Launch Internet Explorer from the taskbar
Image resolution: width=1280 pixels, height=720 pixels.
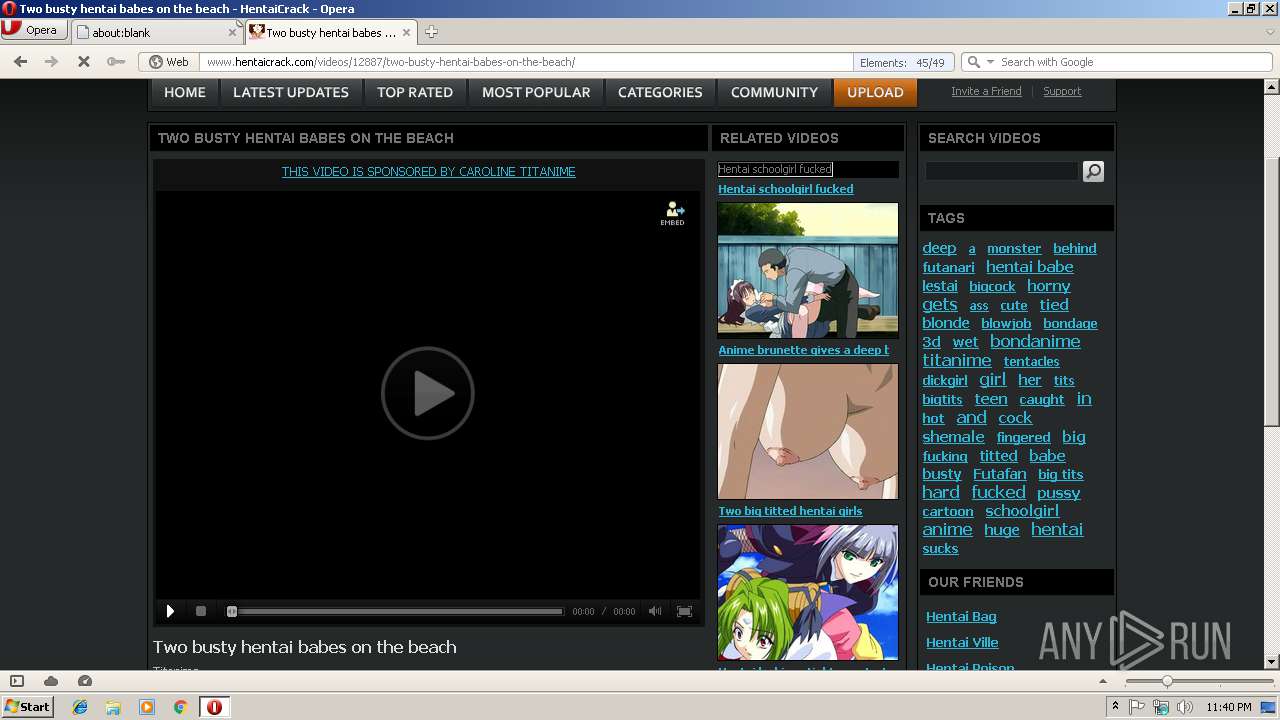pyautogui.click(x=80, y=707)
